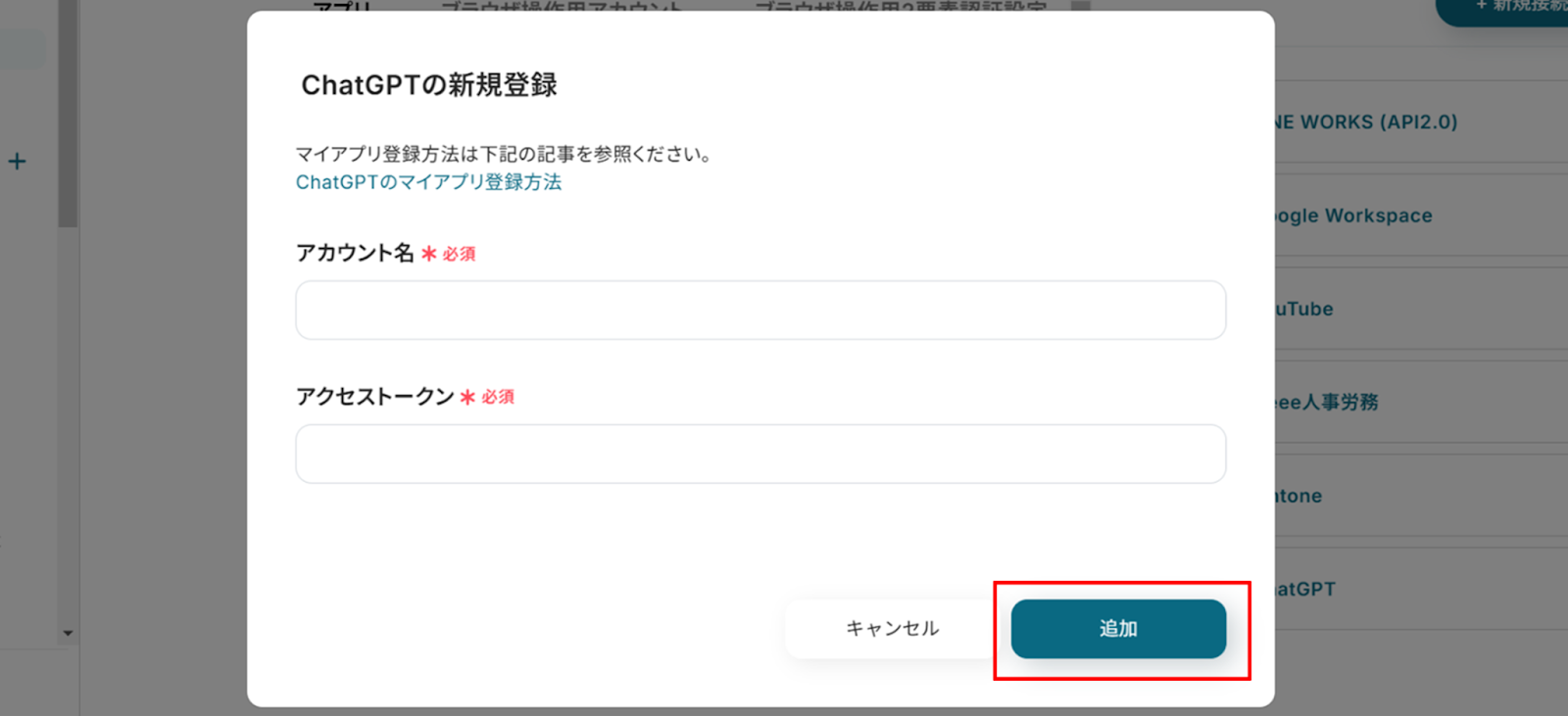
Task: Click the highlighted item in left sidebar
Action: point(22,50)
